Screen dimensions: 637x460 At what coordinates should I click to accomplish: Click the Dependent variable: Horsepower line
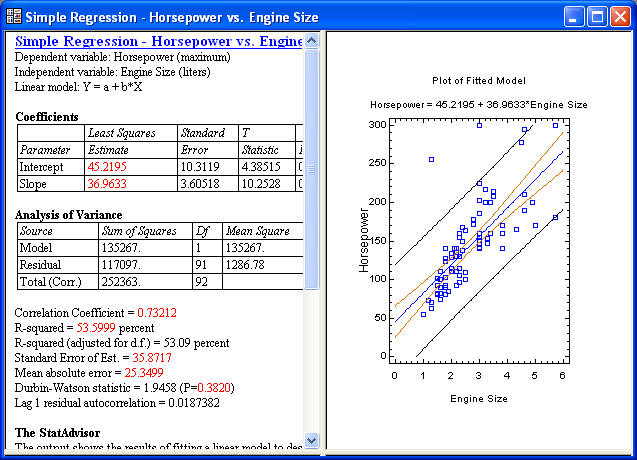123,57
